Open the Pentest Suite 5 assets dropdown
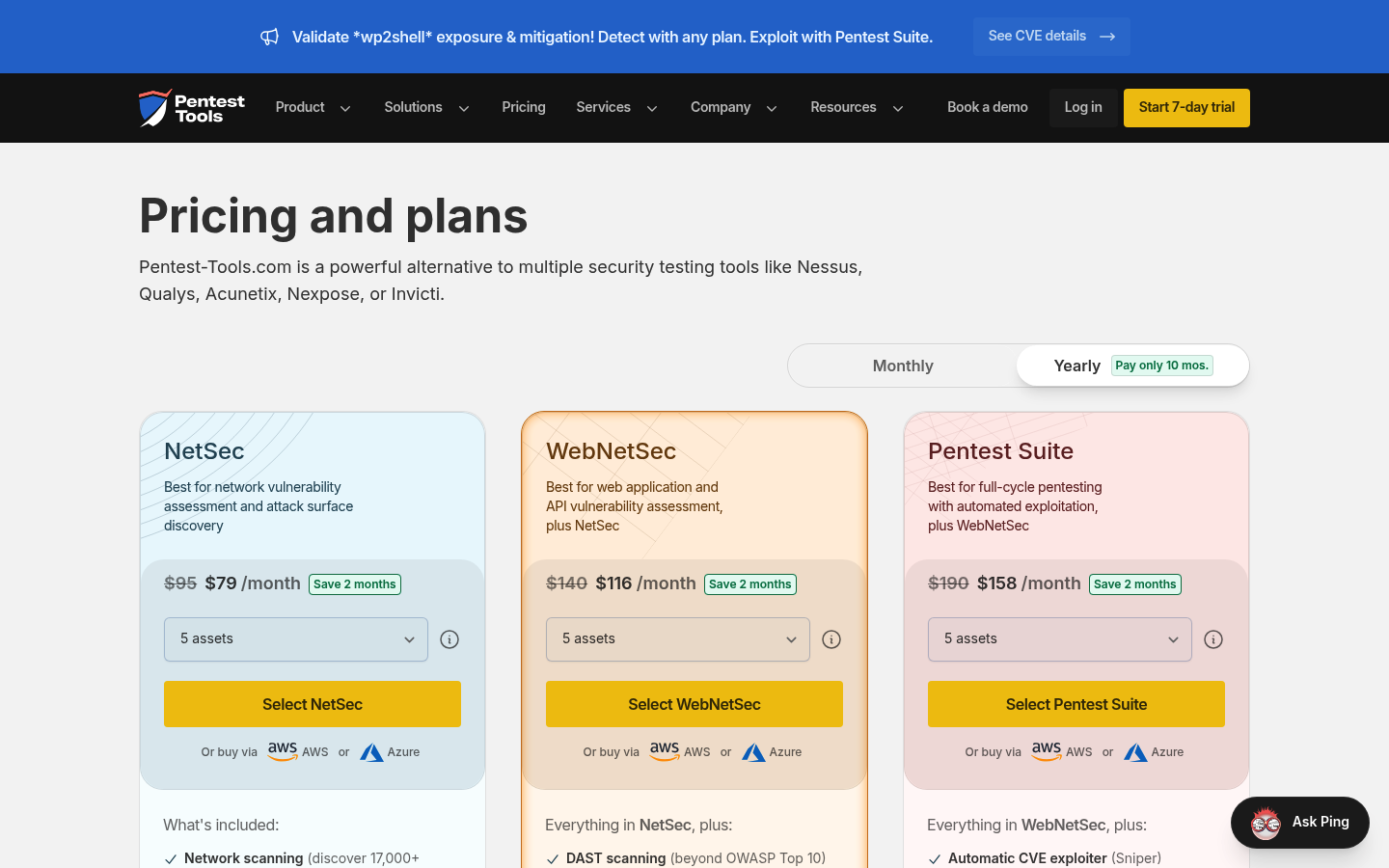The image size is (1389, 868). click(x=1060, y=639)
